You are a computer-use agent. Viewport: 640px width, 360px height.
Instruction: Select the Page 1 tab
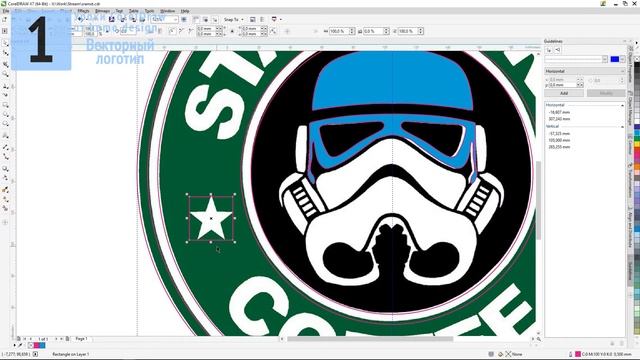(81, 339)
